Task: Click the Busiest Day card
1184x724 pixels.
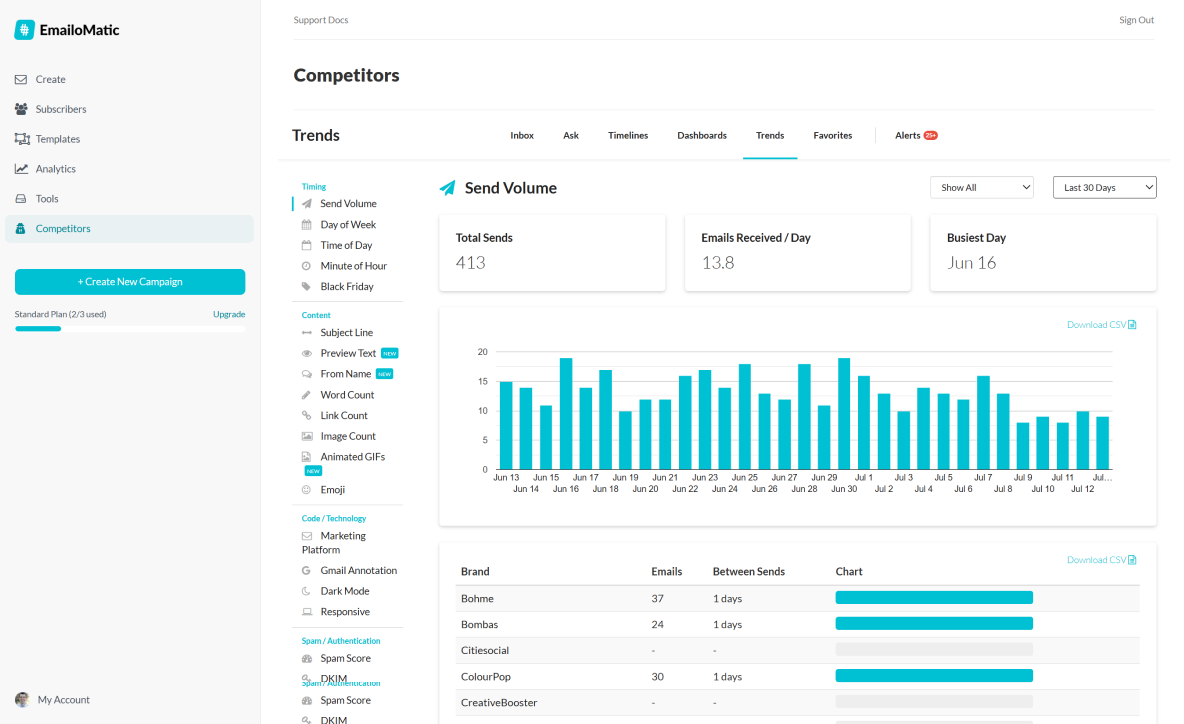Action: pyautogui.click(x=1044, y=252)
